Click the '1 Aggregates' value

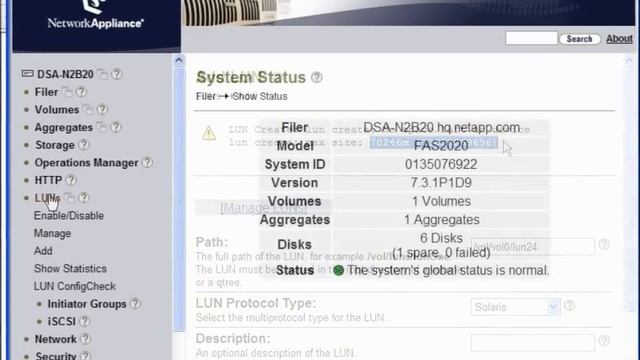point(442,220)
